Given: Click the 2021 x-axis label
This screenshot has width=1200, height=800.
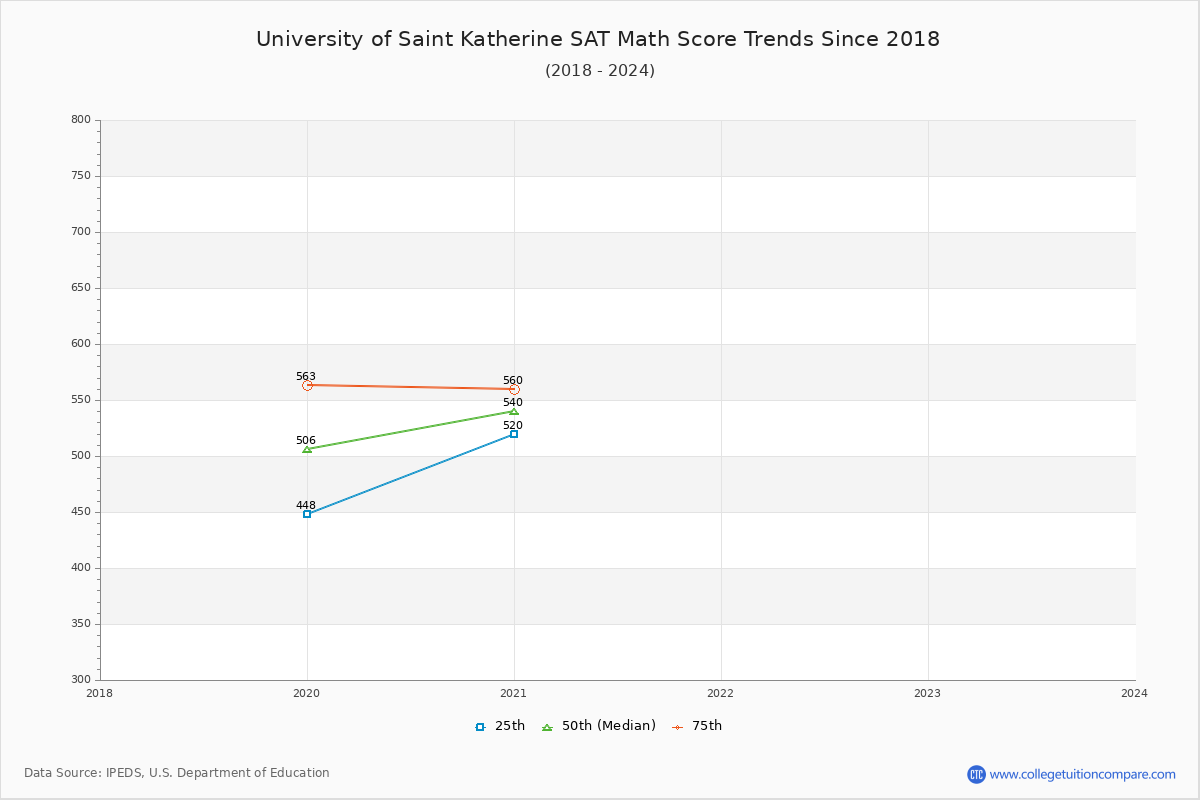Looking at the screenshot, I should click(514, 693).
